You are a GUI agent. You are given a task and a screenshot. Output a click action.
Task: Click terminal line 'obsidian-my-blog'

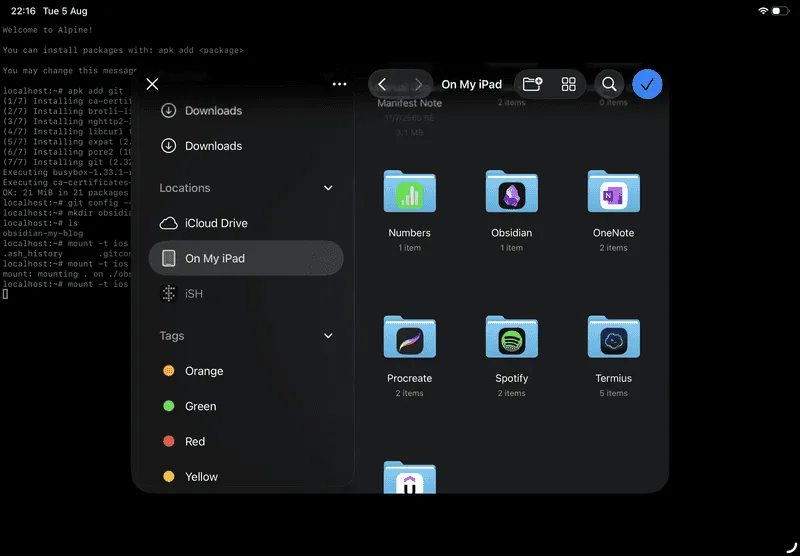pyautogui.click(x=43, y=233)
